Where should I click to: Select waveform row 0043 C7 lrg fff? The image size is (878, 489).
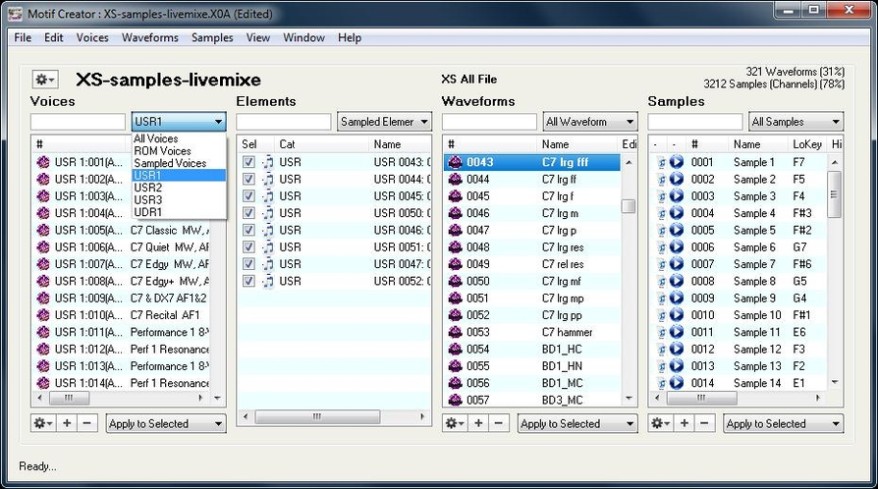tap(532, 162)
